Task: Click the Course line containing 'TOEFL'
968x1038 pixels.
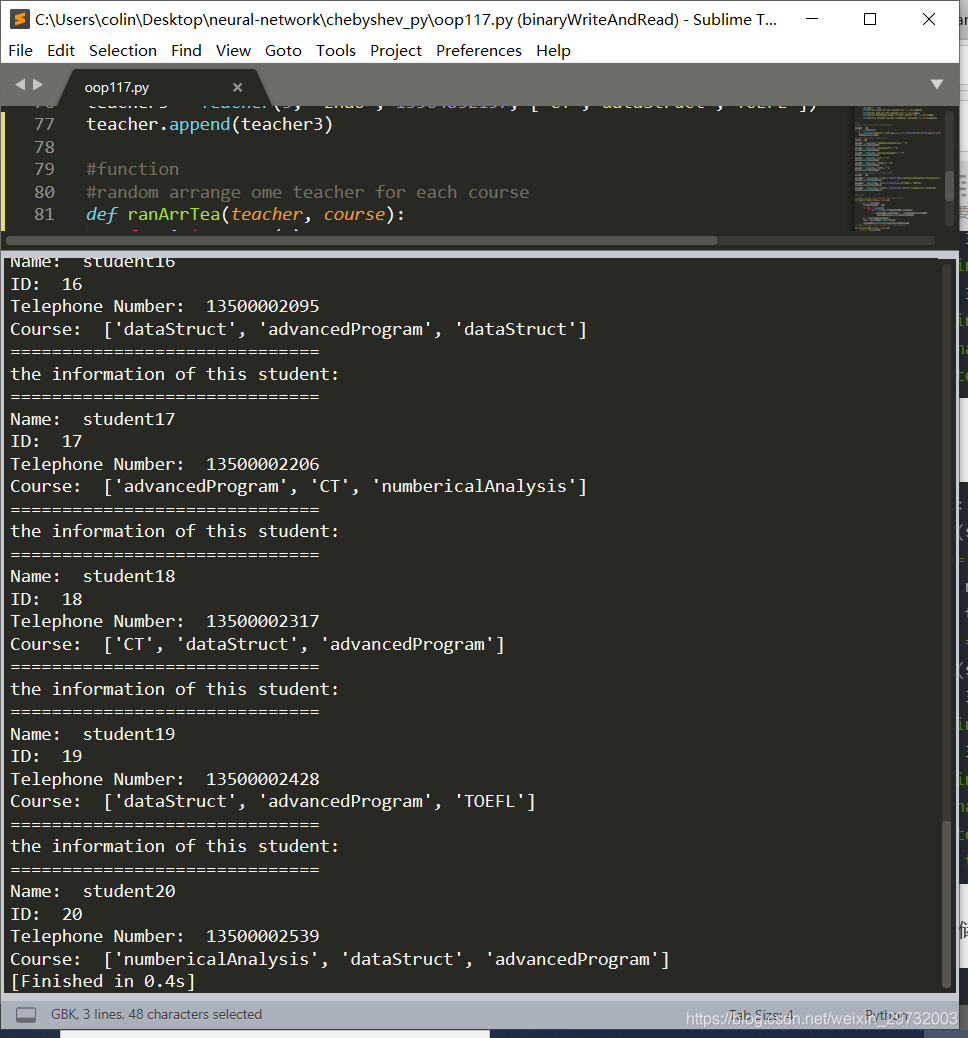Action: pyautogui.click(x=273, y=802)
